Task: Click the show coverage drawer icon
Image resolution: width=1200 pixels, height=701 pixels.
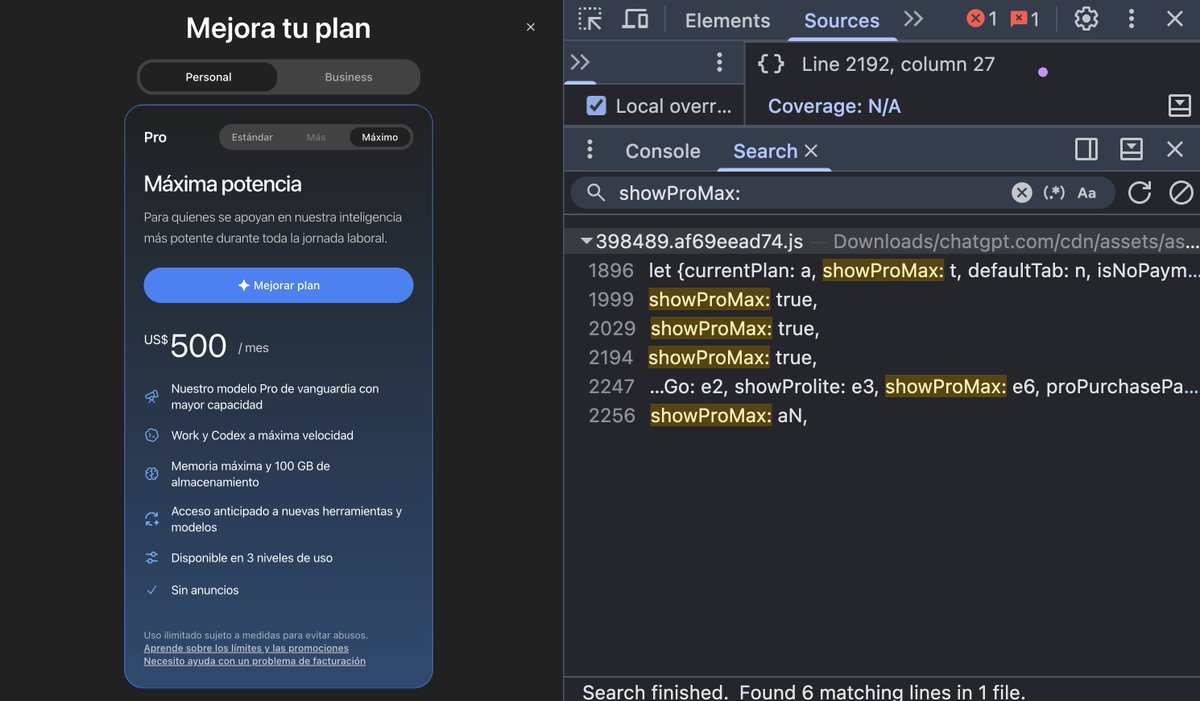Action: click(x=1179, y=105)
